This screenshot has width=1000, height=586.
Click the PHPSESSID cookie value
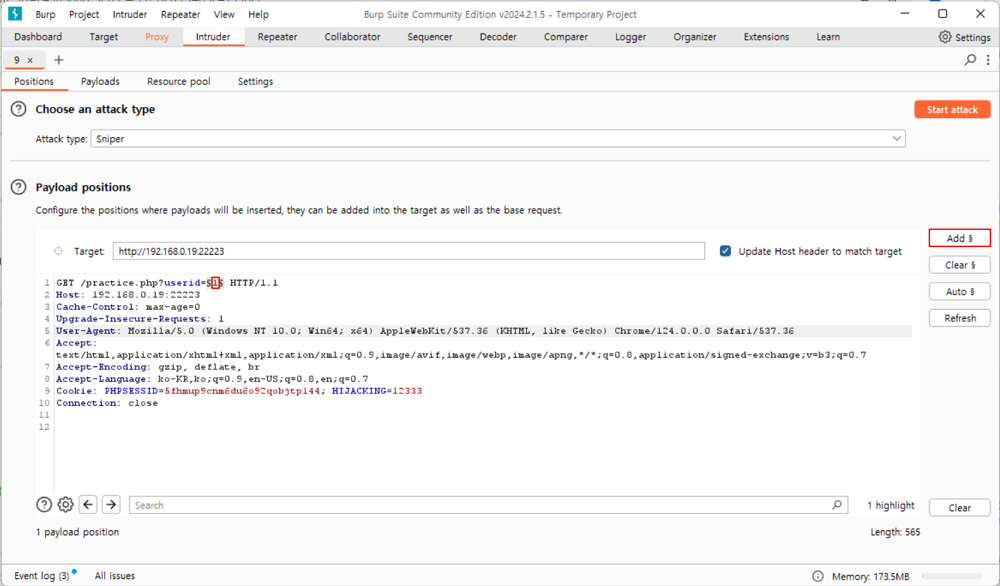coord(242,391)
